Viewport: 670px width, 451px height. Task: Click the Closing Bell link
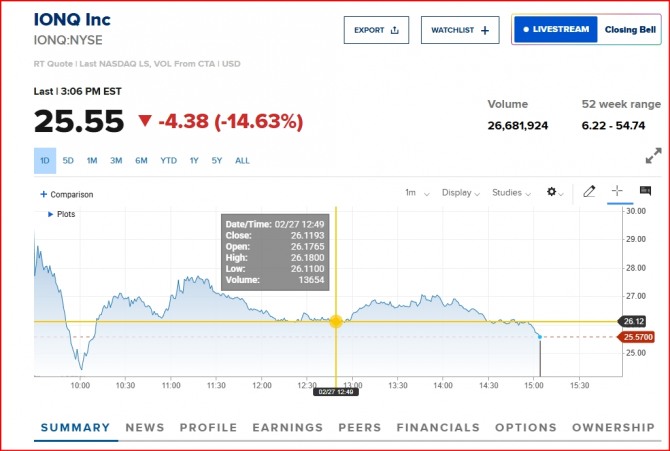pos(630,30)
